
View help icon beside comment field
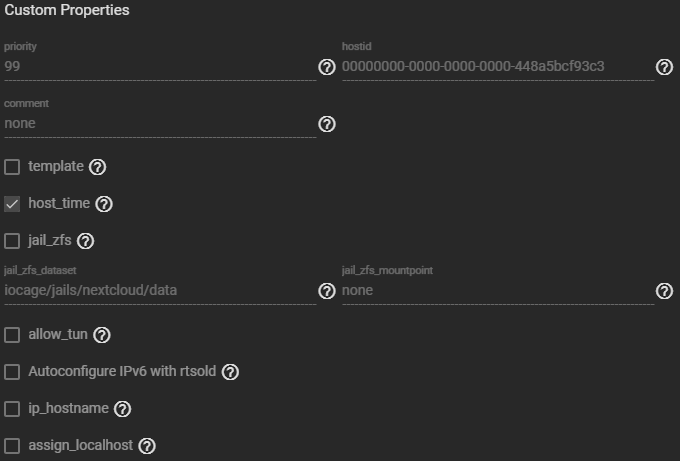(327, 124)
